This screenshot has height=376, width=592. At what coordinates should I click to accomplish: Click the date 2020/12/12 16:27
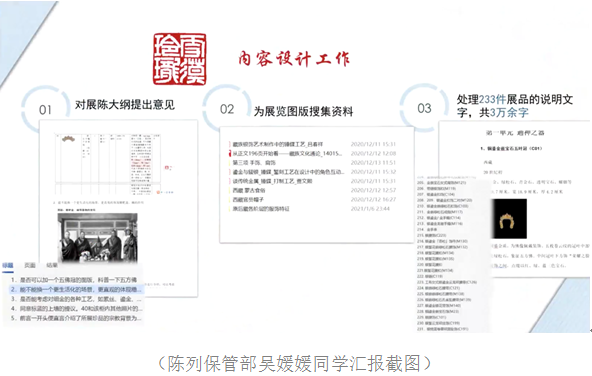pyautogui.click(x=373, y=199)
